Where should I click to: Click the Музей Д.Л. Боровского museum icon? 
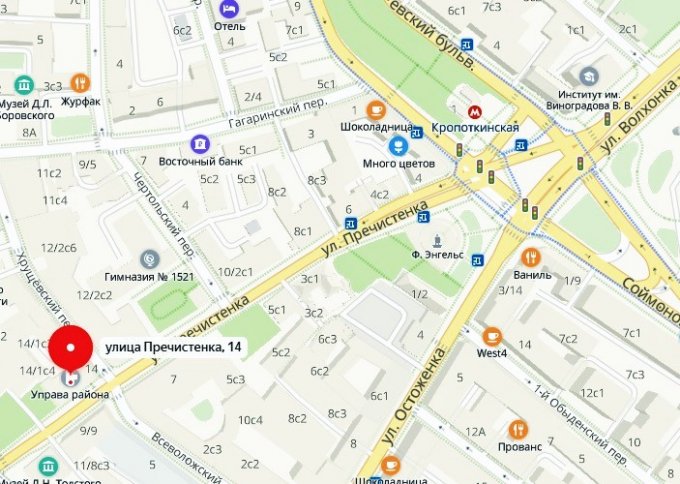click(x=24, y=85)
